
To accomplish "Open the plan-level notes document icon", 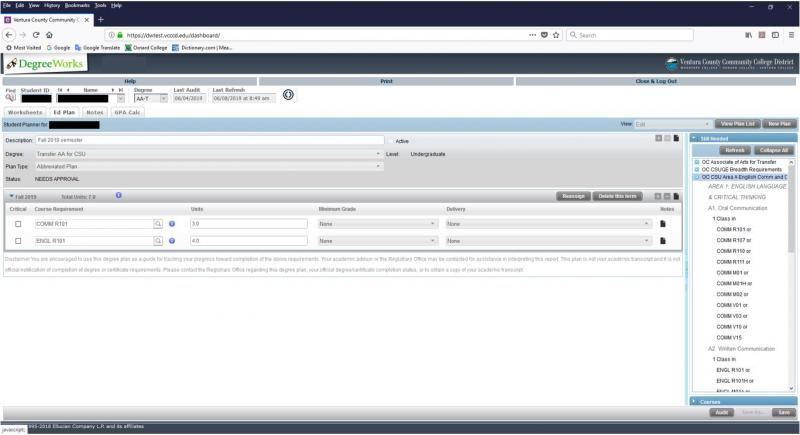I will [676, 138].
